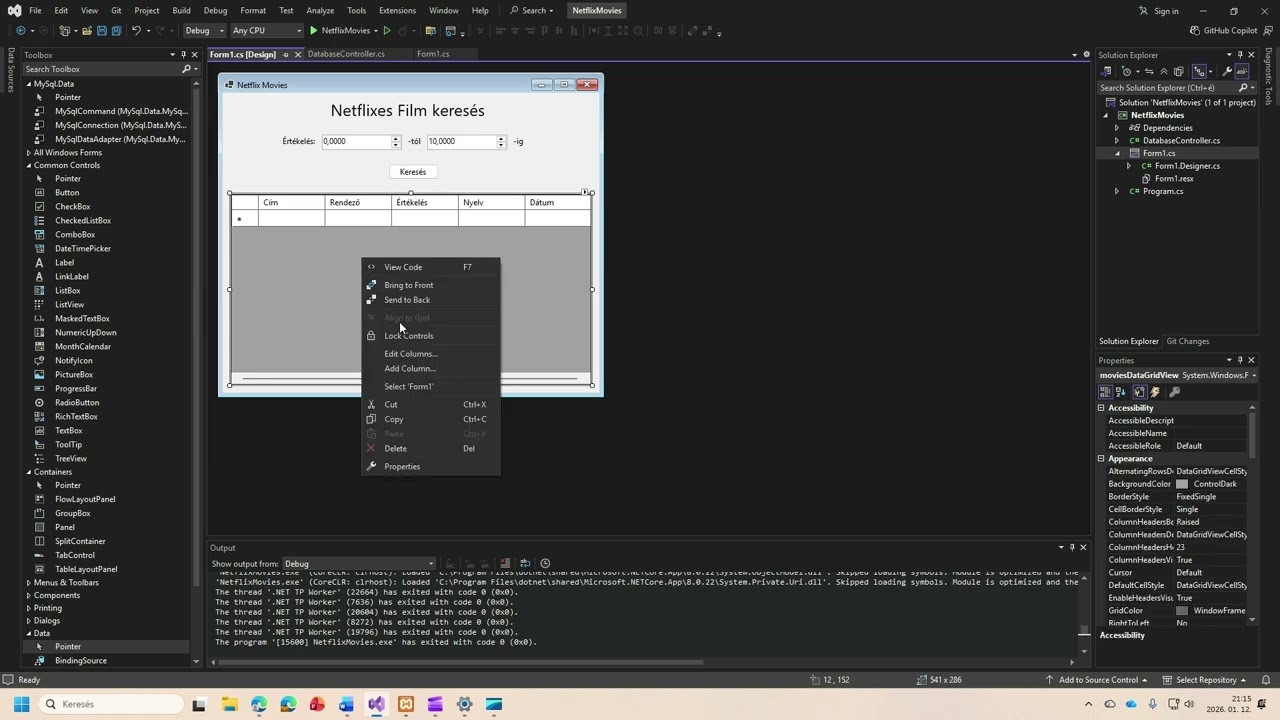Click the GitHub Copilot icon
1280x720 pixels.
[x=1196, y=30]
